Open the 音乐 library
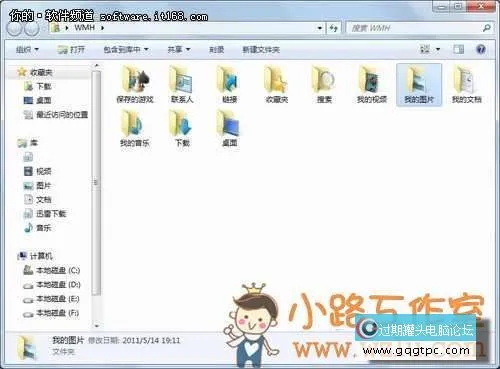 pyautogui.click(x=38, y=228)
